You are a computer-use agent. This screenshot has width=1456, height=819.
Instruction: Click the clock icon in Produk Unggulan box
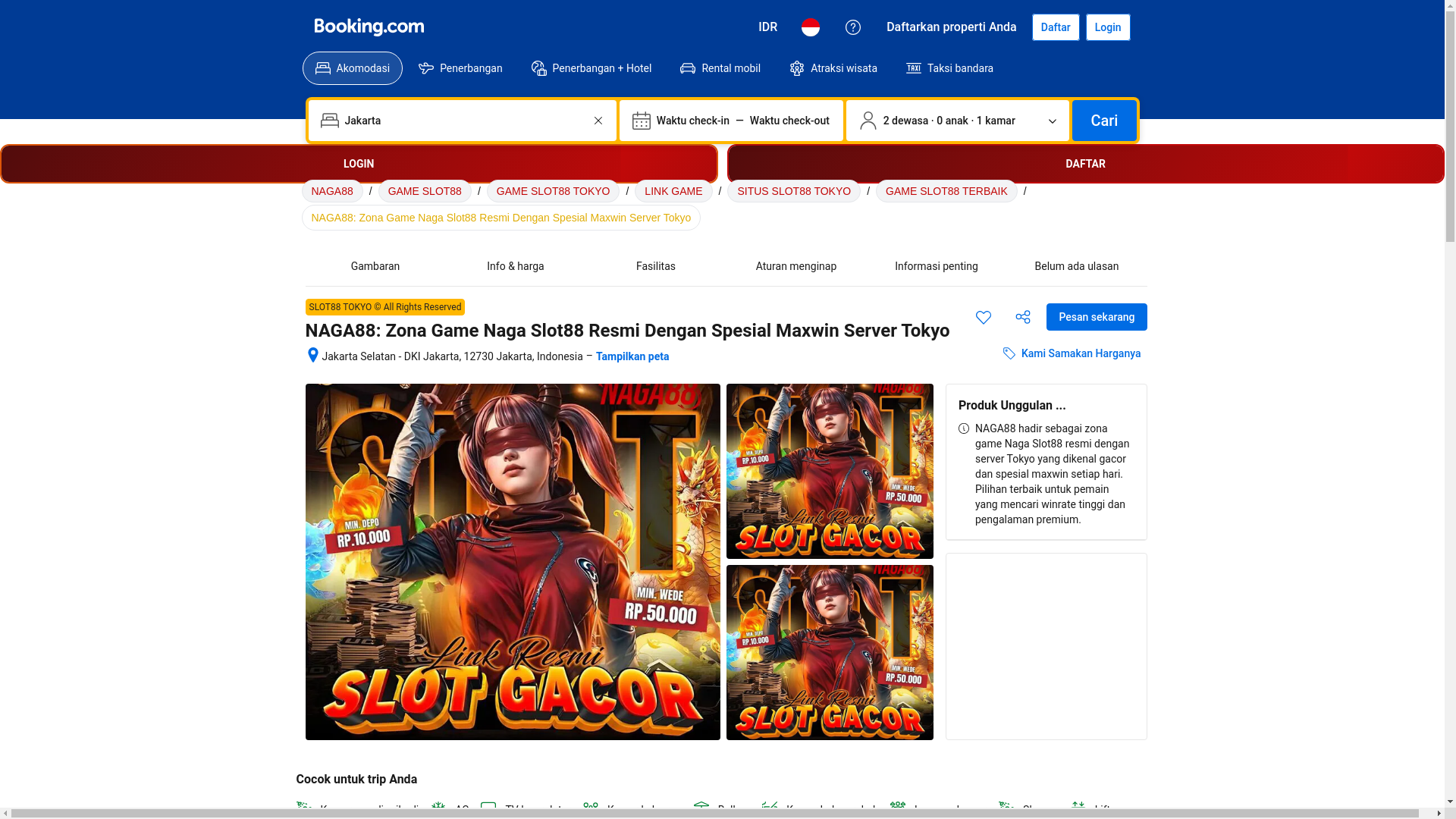pyautogui.click(x=964, y=428)
